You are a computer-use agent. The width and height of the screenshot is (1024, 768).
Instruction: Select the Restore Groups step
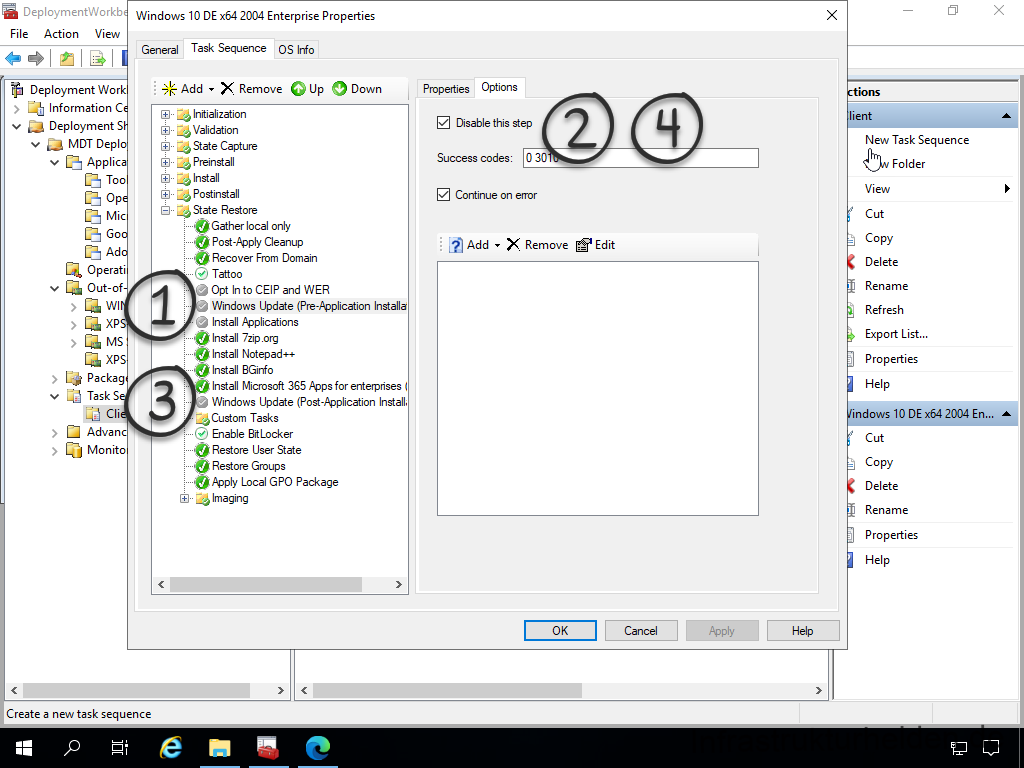pos(248,466)
